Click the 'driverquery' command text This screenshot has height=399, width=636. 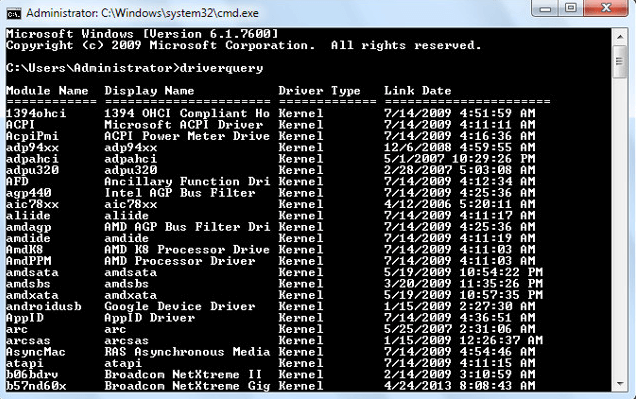click(221, 68)
